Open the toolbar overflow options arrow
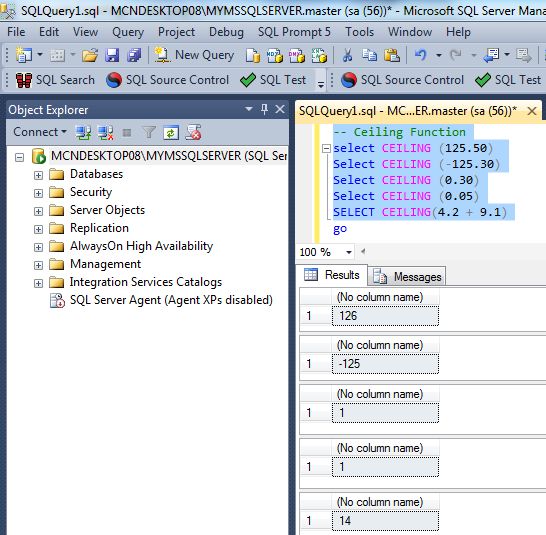The height and width of the screenshot is (535, 546). click(x=321, y=84)
